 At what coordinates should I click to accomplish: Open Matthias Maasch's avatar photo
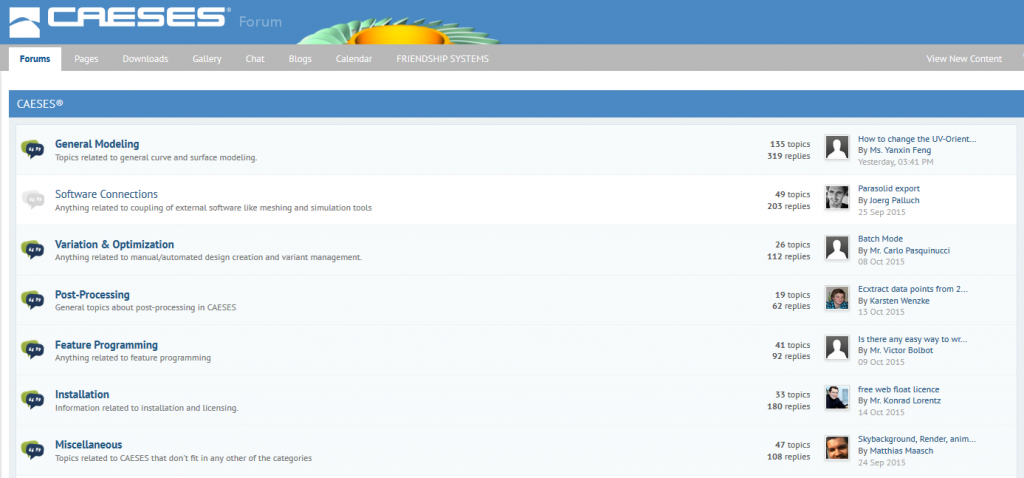point(837,447)
